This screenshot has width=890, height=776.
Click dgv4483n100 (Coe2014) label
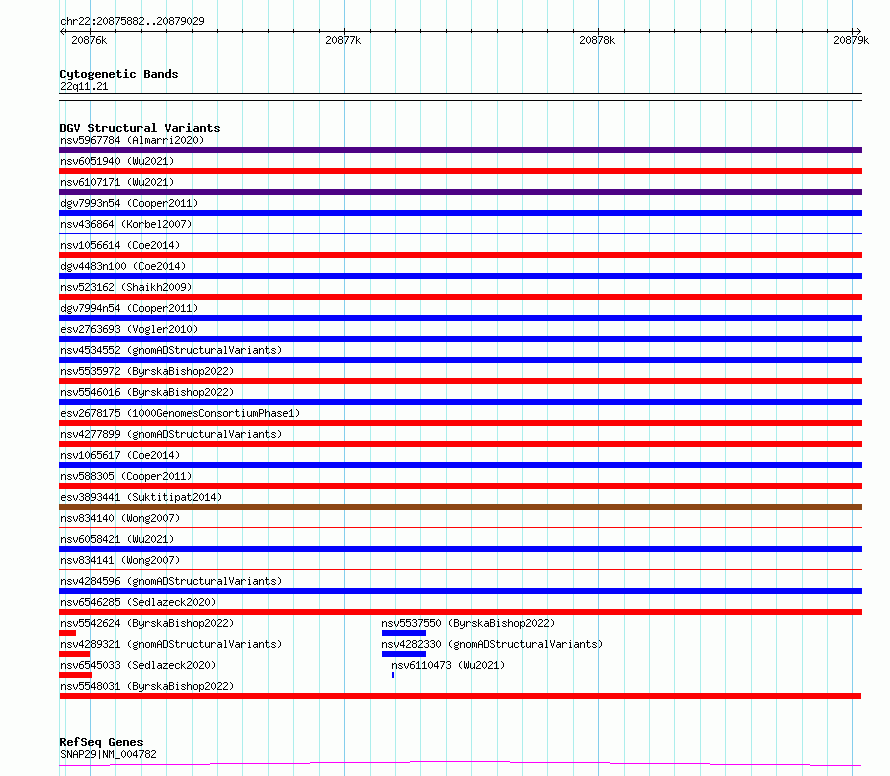[x=123, y=266]
